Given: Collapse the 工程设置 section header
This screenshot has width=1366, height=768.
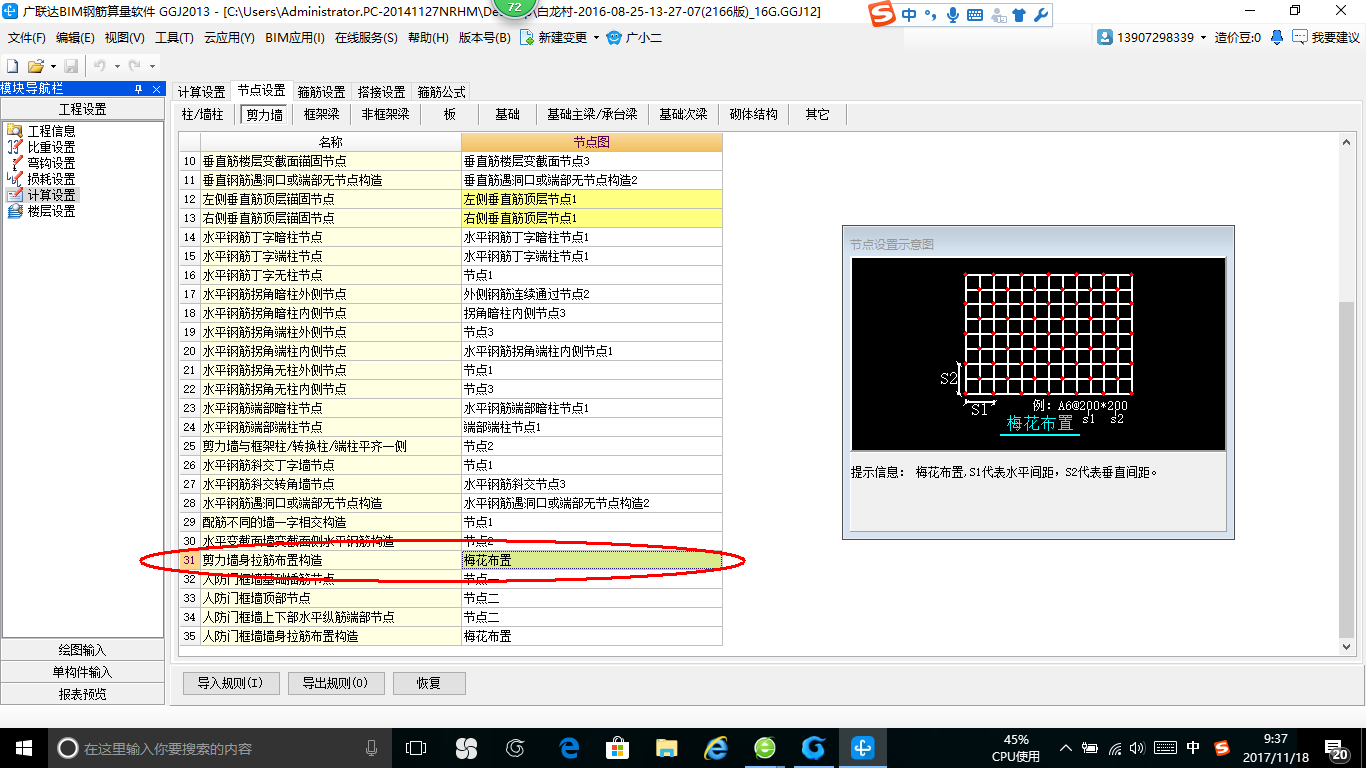Looking at the screenshot, I should (x=82, y=109).
